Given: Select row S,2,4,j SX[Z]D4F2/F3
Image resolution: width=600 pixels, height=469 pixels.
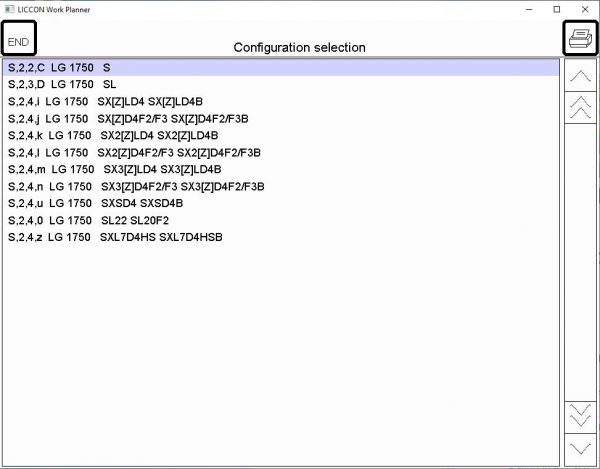Looking at the screenshot, I should pyautogui.click(x=281, y=119).
